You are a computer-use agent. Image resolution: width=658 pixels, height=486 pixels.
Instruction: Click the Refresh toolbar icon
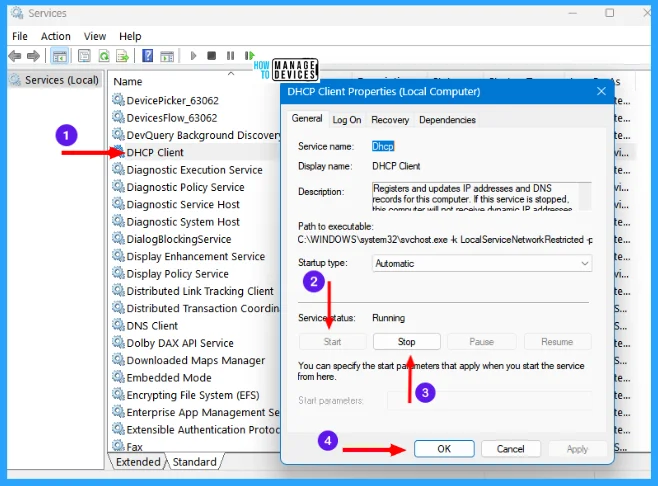104,56
